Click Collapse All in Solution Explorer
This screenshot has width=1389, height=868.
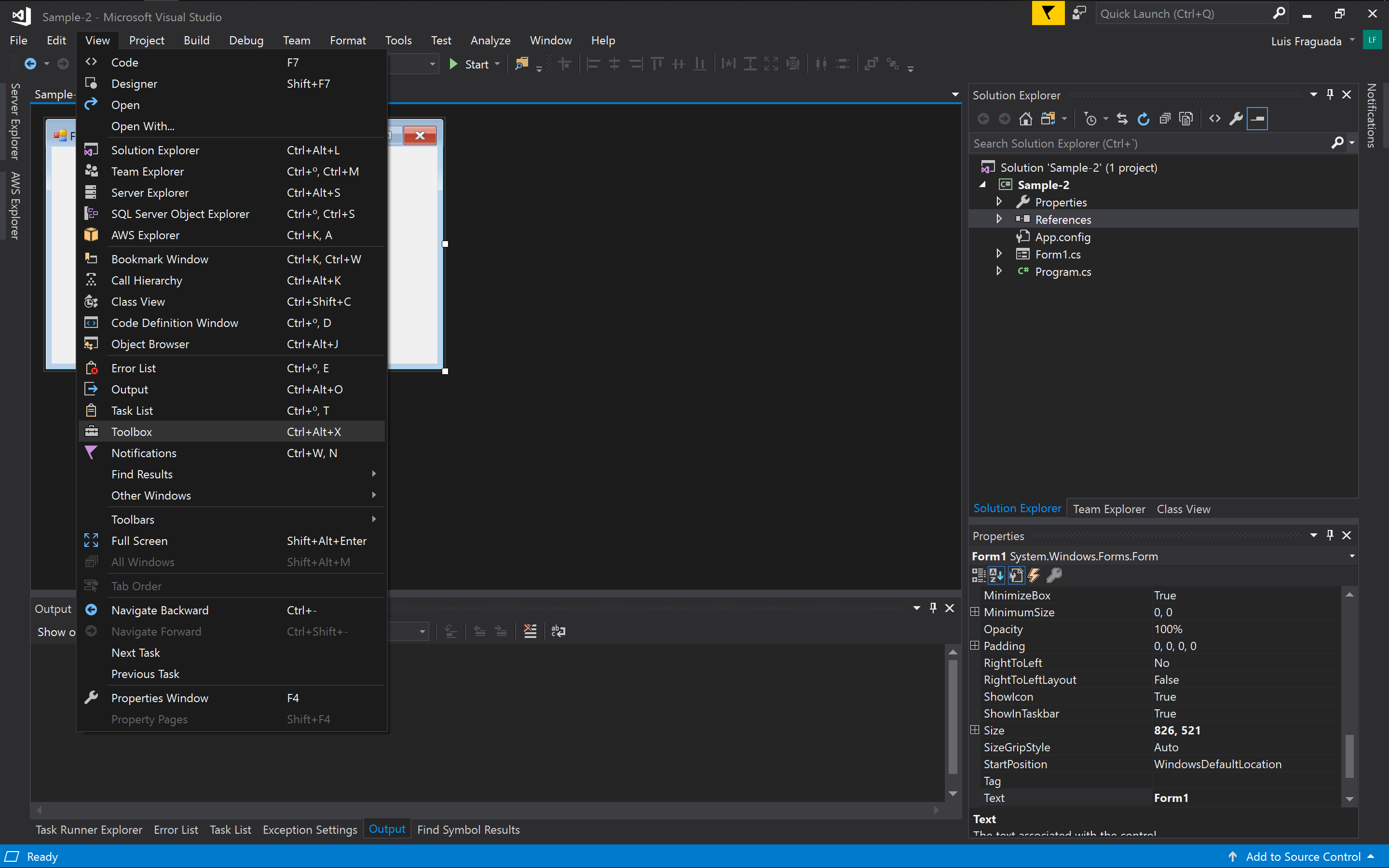click(x=1165, y=119)
